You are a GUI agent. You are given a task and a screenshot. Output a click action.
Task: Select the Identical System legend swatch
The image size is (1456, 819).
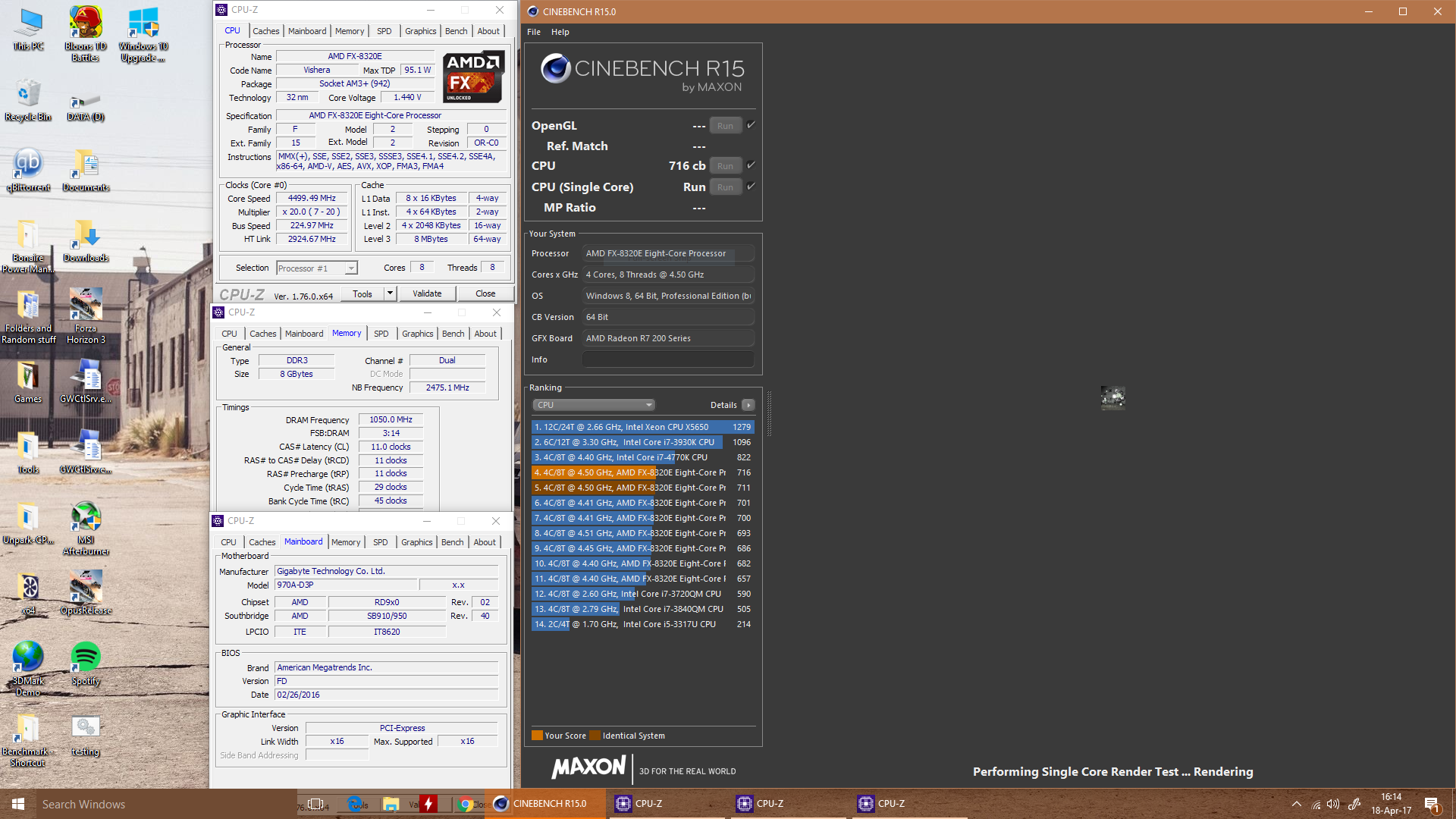tap(595, 736)
